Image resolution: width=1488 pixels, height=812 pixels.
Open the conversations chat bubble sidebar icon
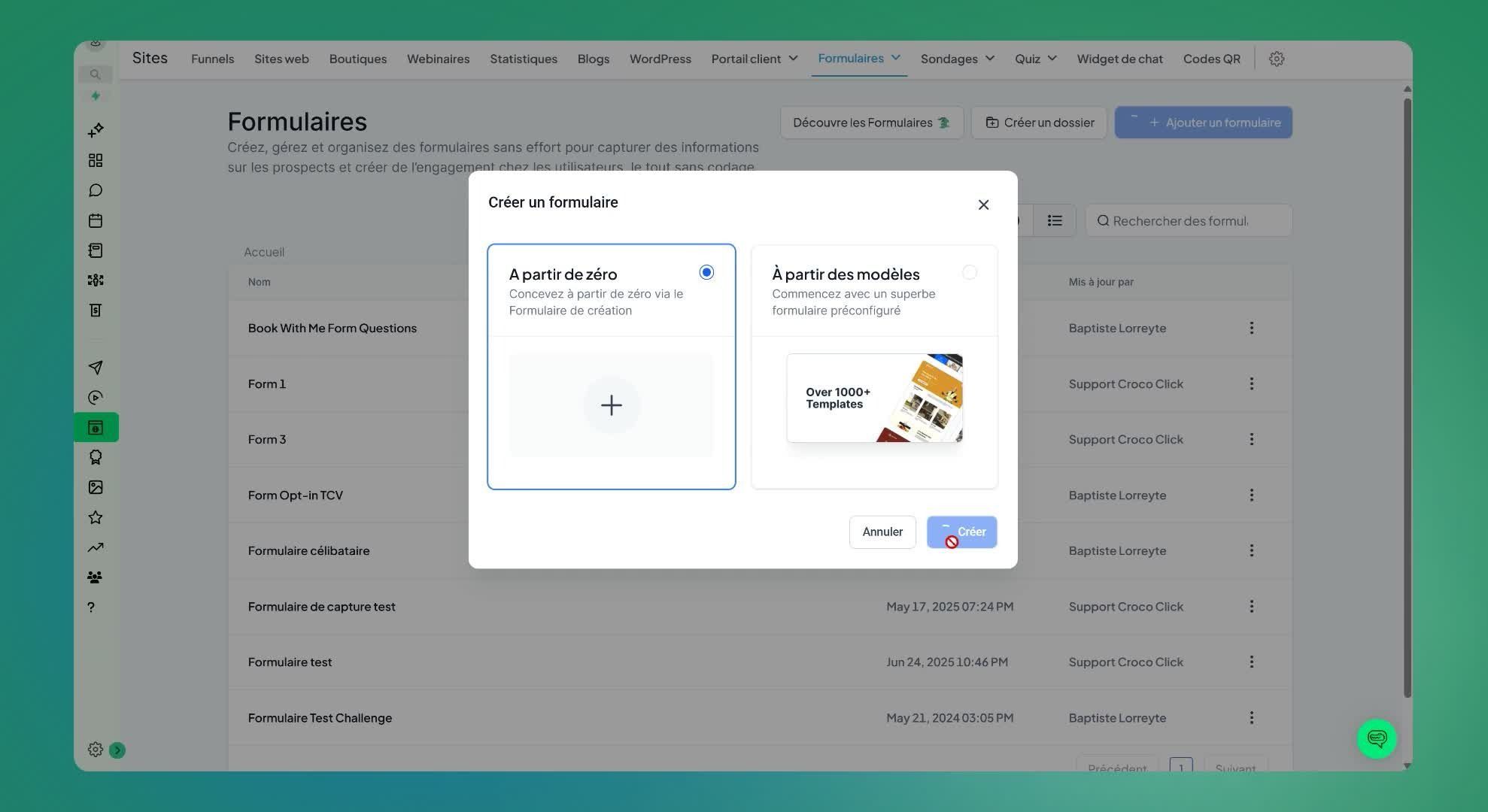pos(96,190)
